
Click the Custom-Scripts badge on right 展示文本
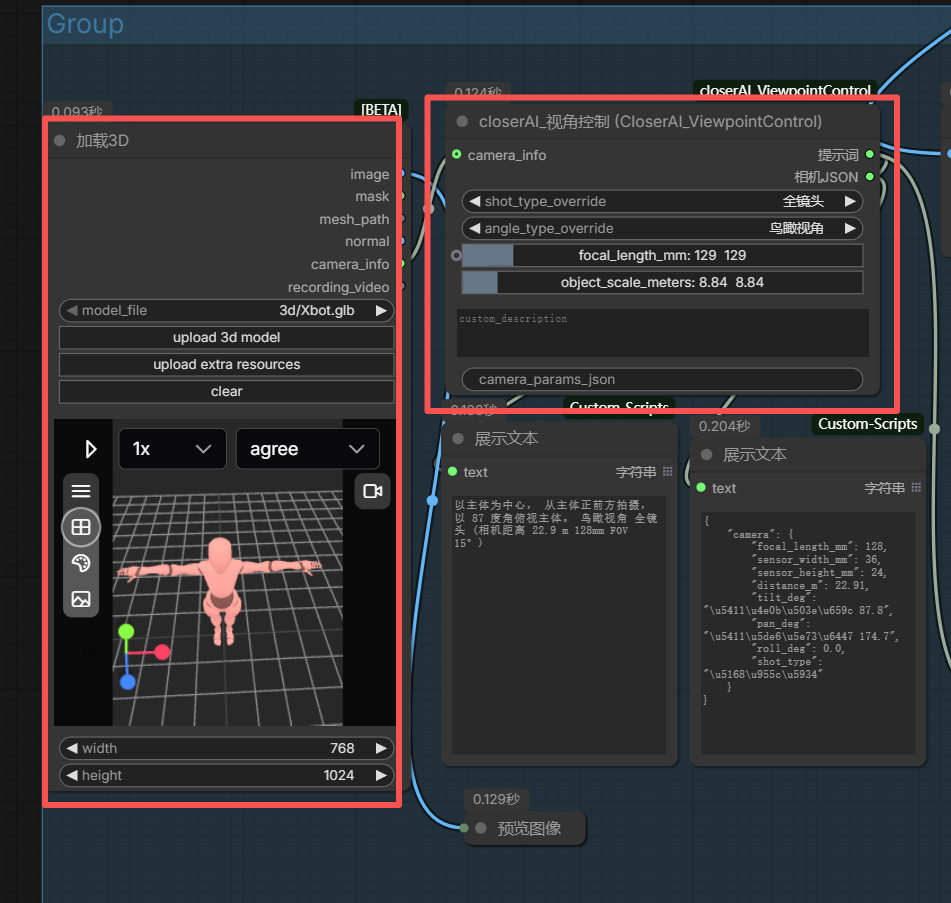pyautogui.click(x=867, y=424)
